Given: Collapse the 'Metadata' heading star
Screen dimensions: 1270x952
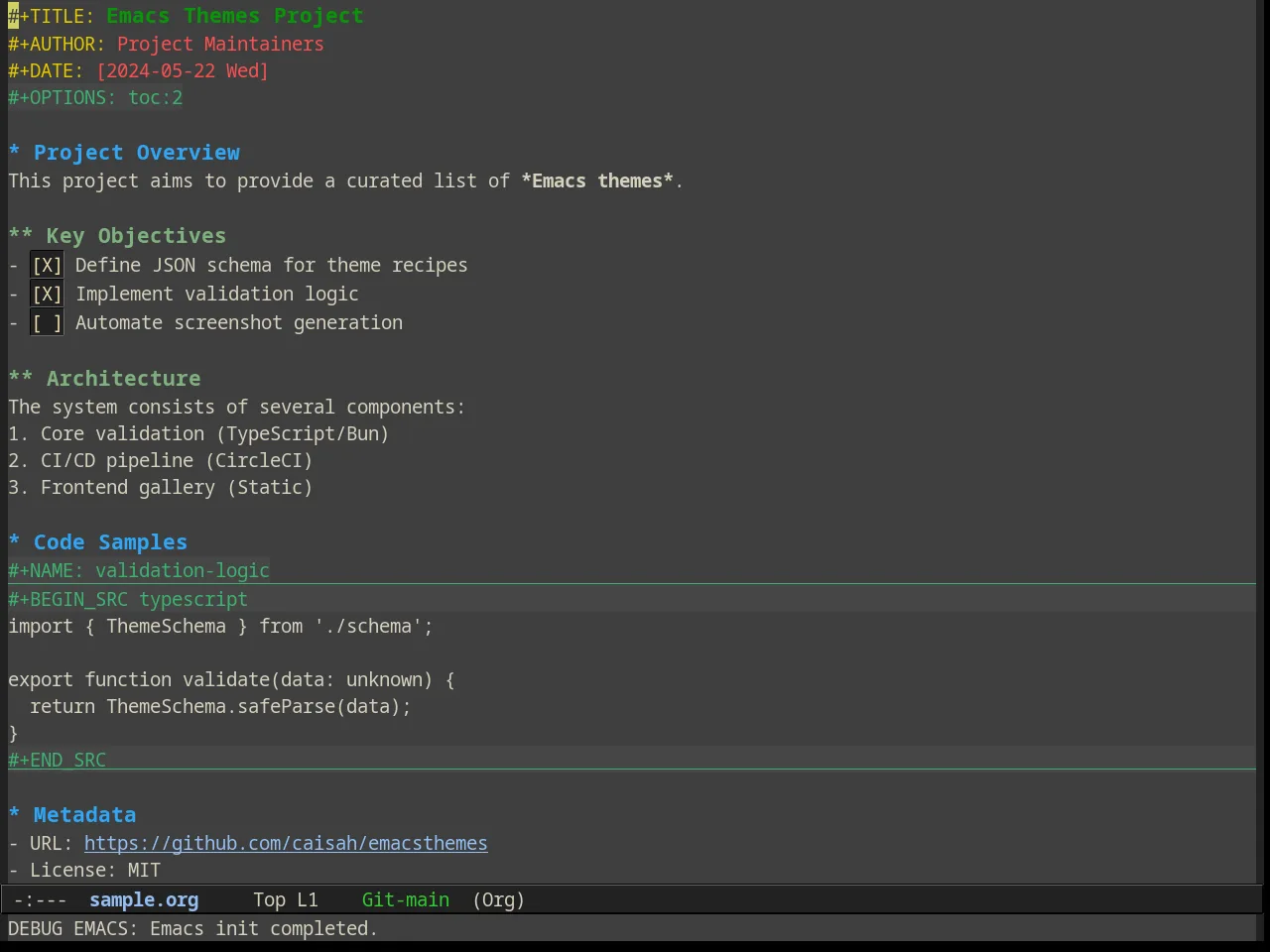Looking at the screenshot, I should (15, 814).
